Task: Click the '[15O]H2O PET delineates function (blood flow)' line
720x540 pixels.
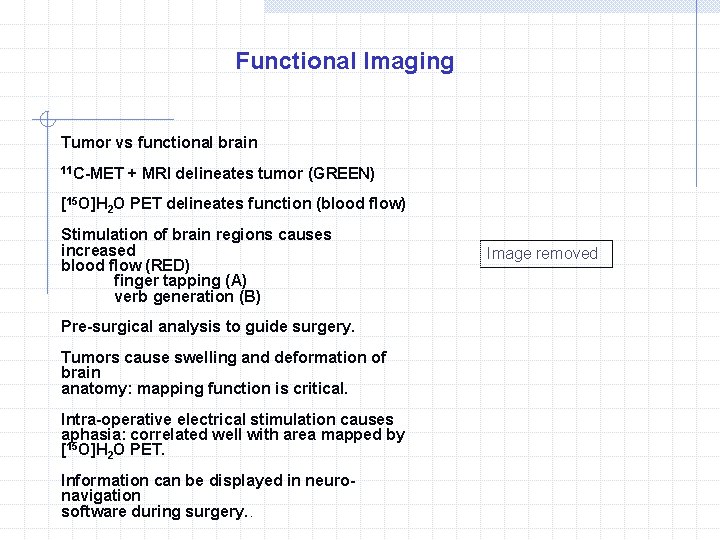Action: point(233,204)
